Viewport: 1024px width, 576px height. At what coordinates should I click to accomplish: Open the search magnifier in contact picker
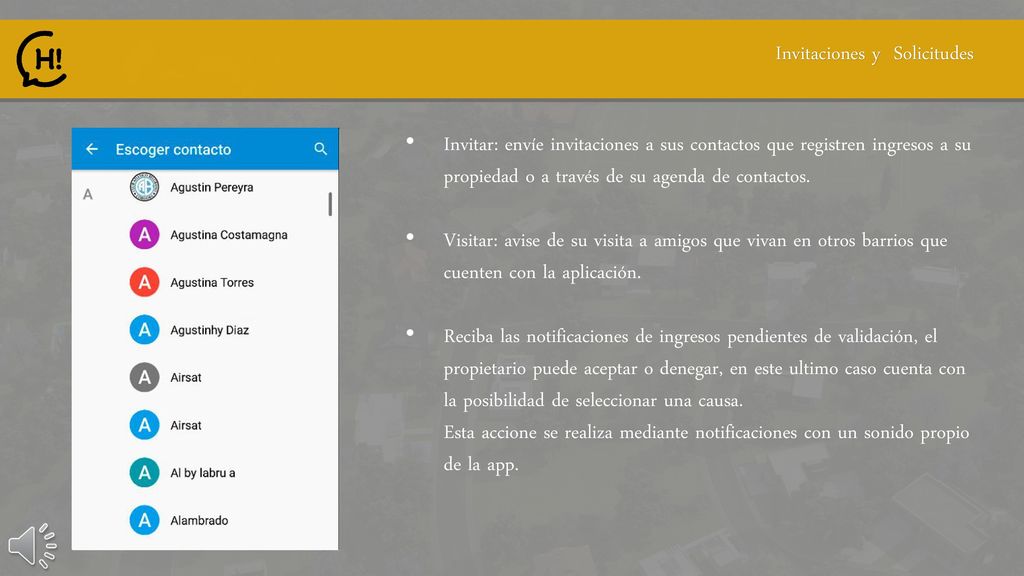320,149
